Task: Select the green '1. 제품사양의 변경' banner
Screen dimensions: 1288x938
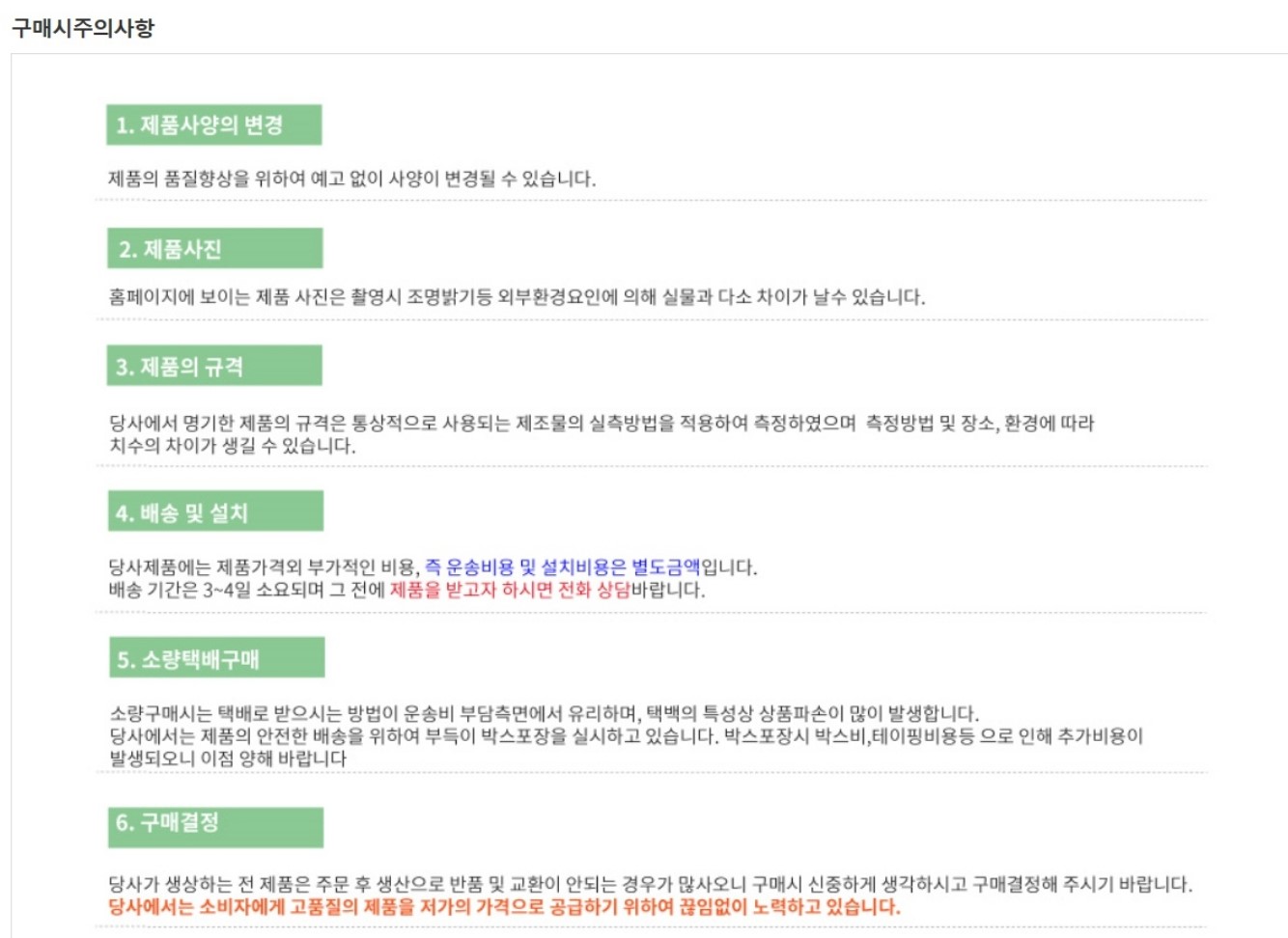Action: pos(214,124)
